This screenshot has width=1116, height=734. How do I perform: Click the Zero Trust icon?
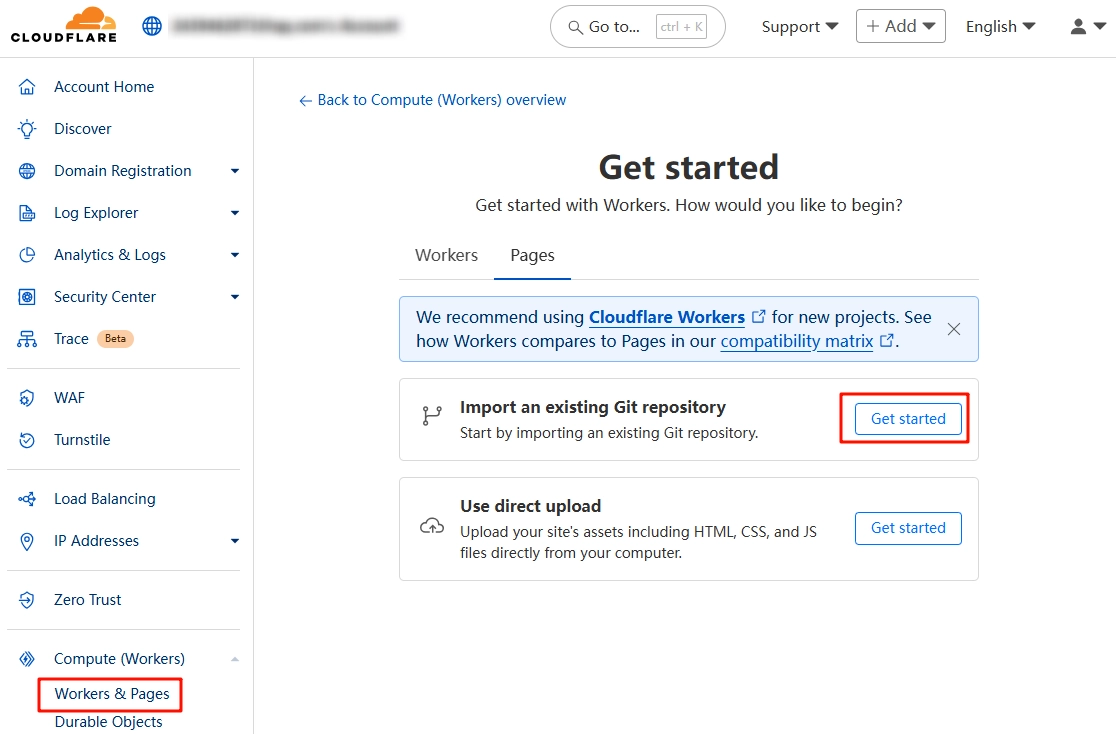[x=27, y=600]
